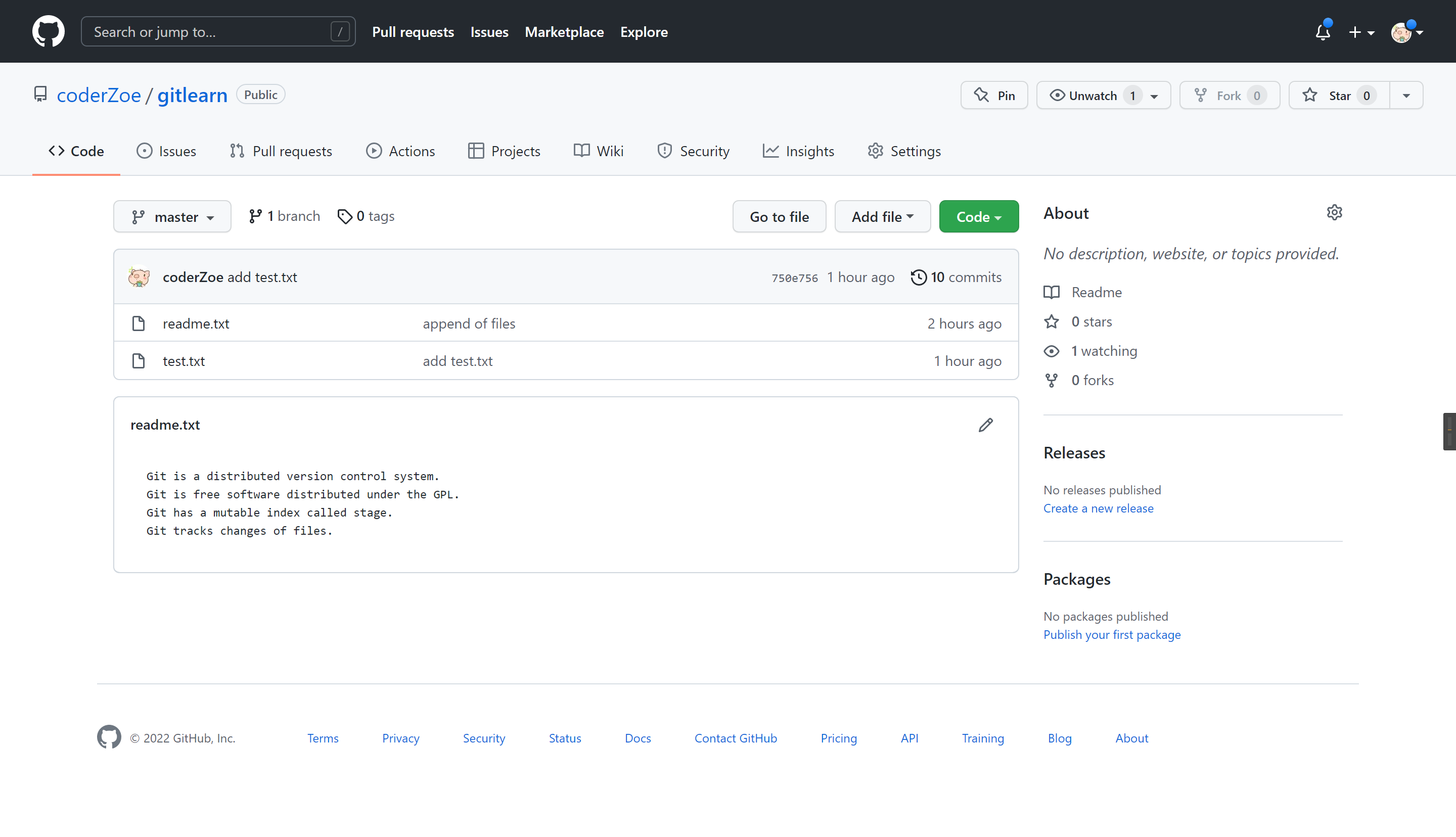Edit readme.txt using the pencil icon
The image size is (1456, 837).
point(986,425)
